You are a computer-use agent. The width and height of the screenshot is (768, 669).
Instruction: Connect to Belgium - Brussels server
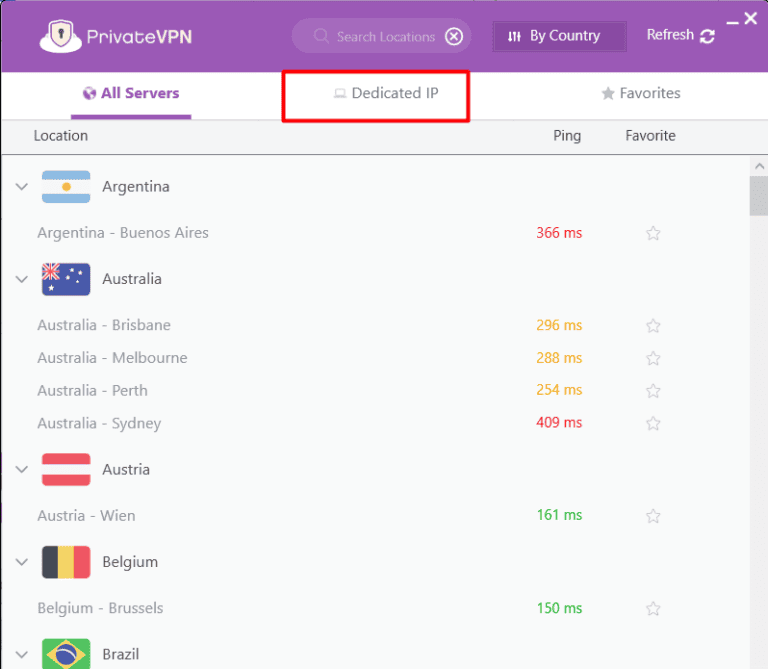point(100,608)
